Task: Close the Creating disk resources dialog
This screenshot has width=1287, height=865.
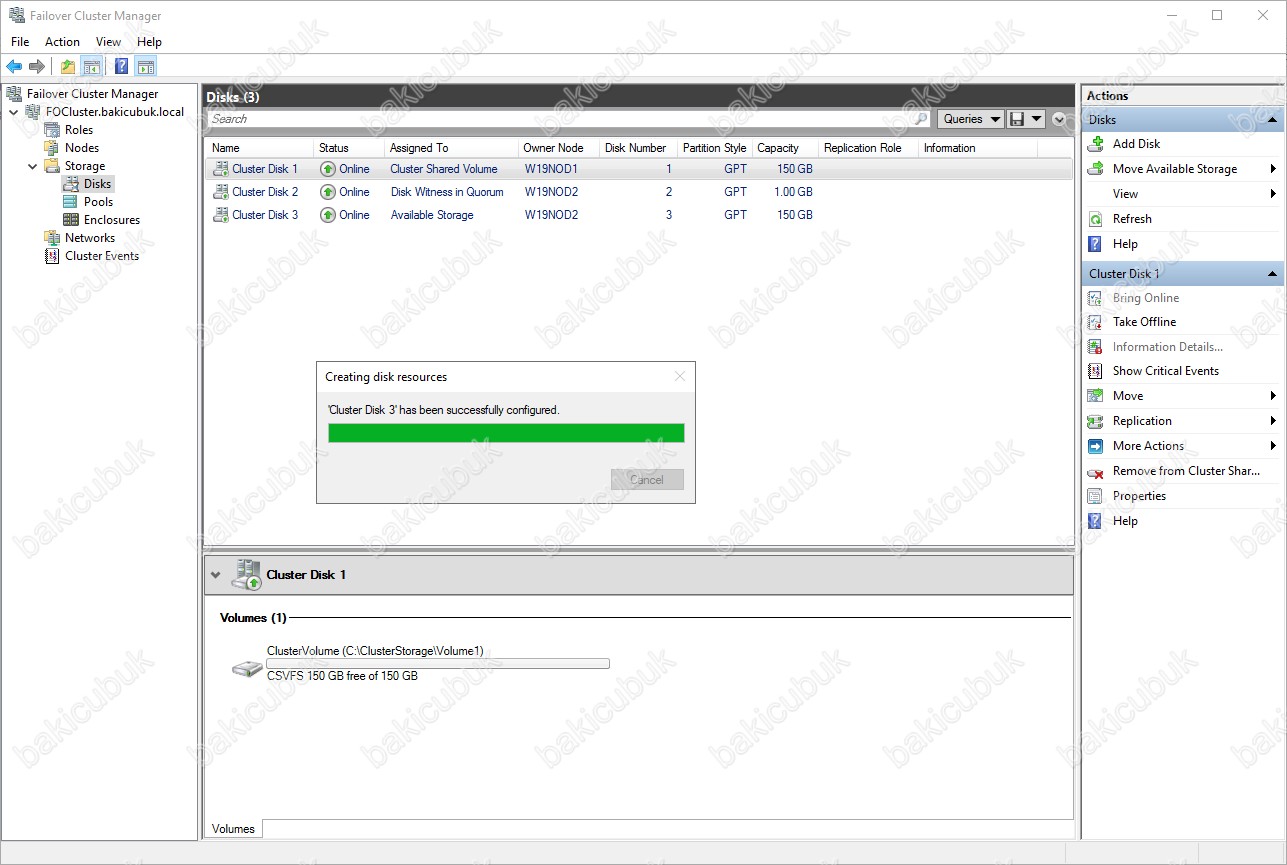Action: coord(680,377)
